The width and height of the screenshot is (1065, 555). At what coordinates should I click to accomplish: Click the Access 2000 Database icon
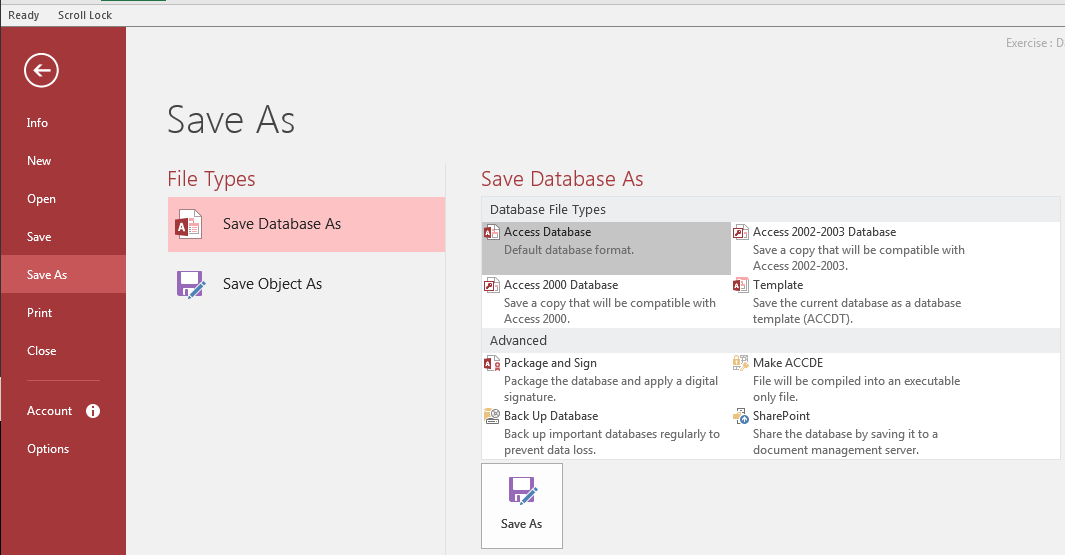point(492,285)
